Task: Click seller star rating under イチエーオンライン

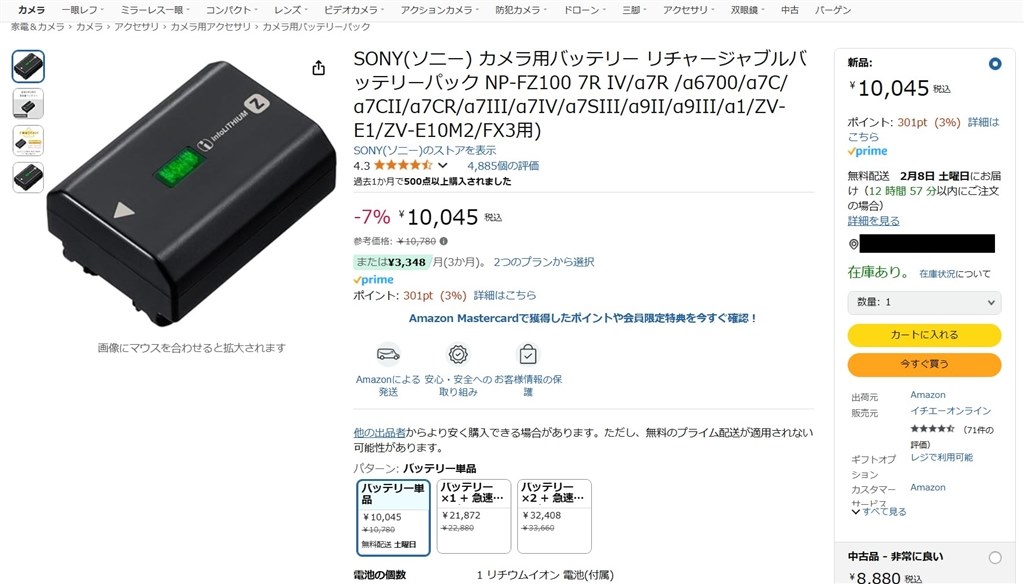Action: click(933, 429)
